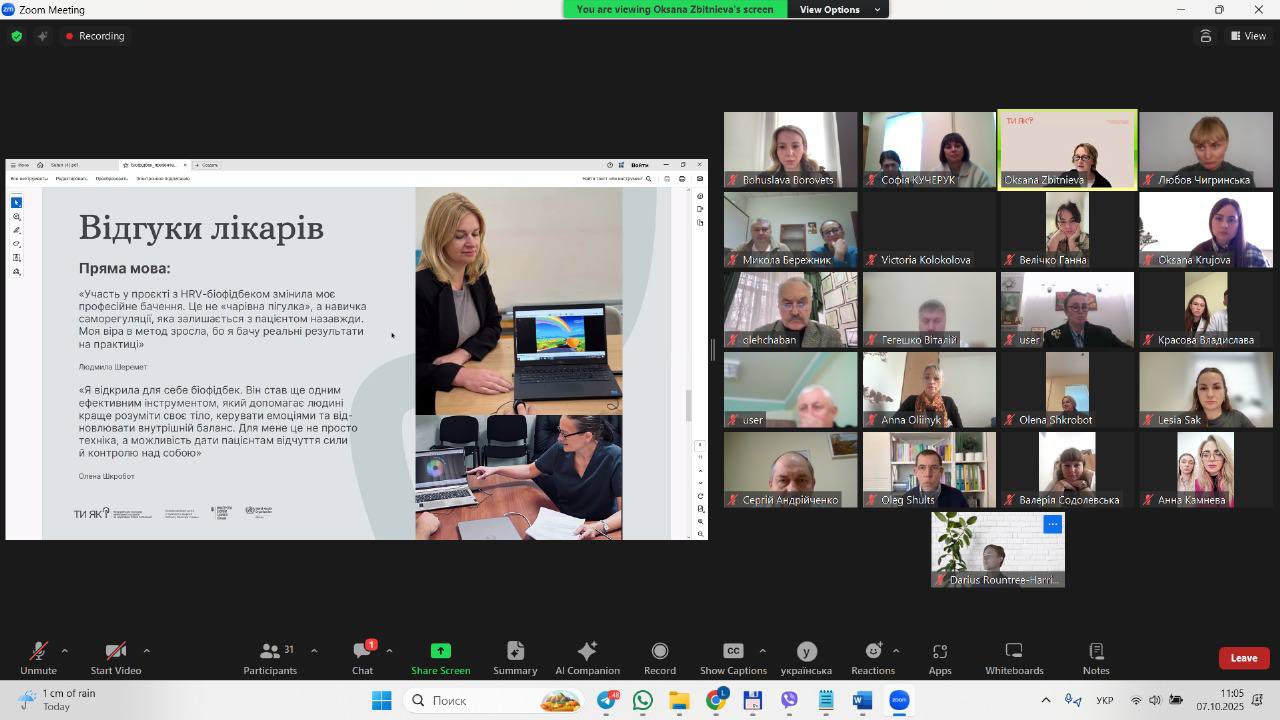The height and width of the screenshot is (720, 1280).
Task: Unmute the microphone
Action: [x=38, y=657]
